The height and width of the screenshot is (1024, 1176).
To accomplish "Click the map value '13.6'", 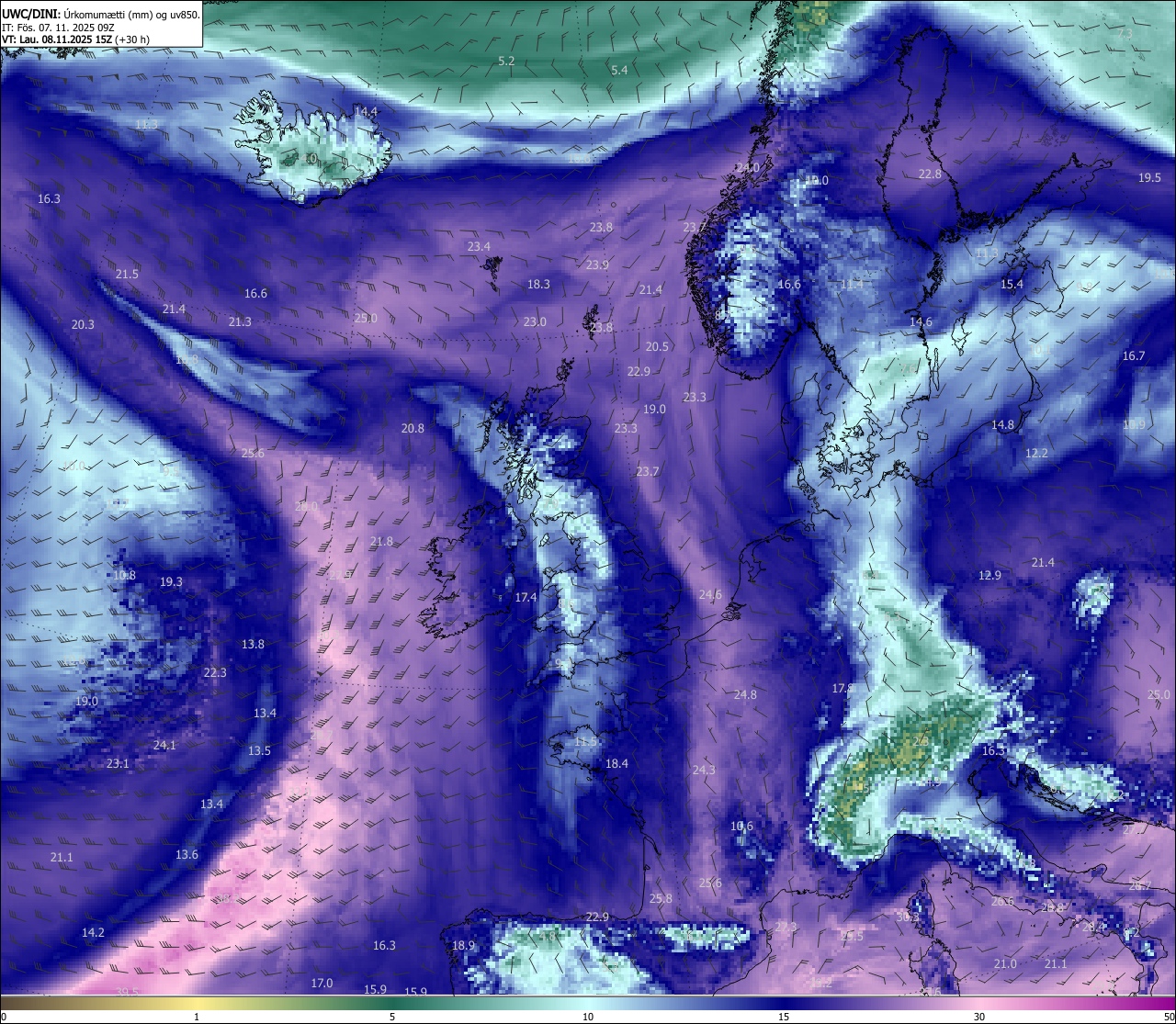I will click(187, 854).
